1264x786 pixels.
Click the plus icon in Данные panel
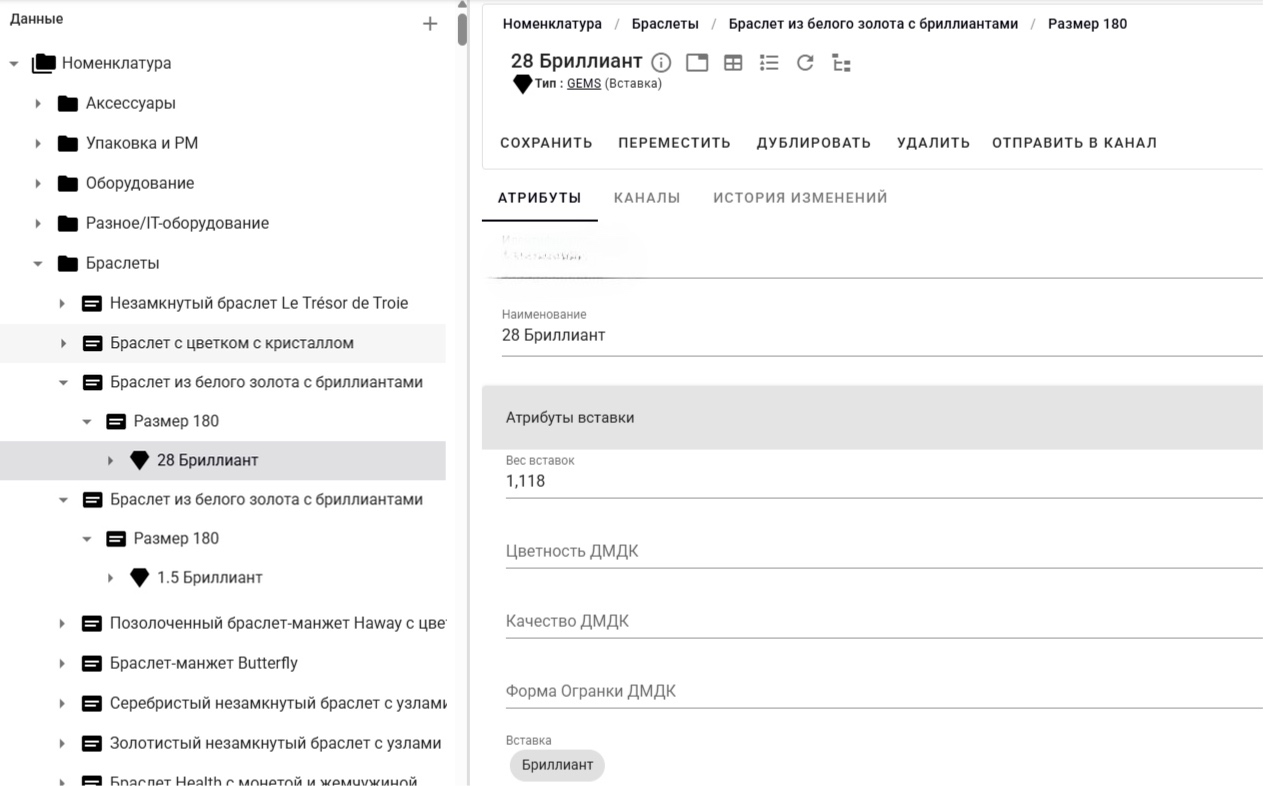point(430,24)
